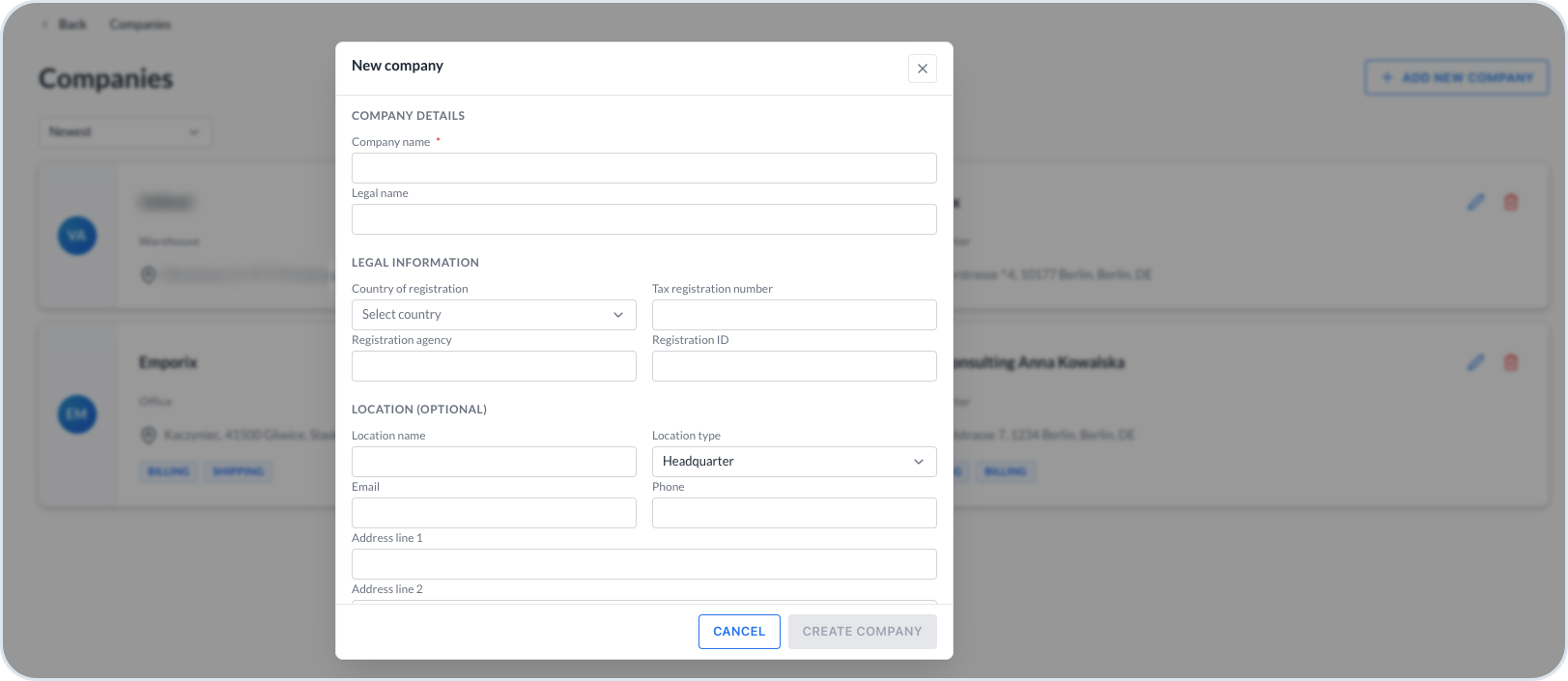Click the Create Company button

click(x=863, y=632)
